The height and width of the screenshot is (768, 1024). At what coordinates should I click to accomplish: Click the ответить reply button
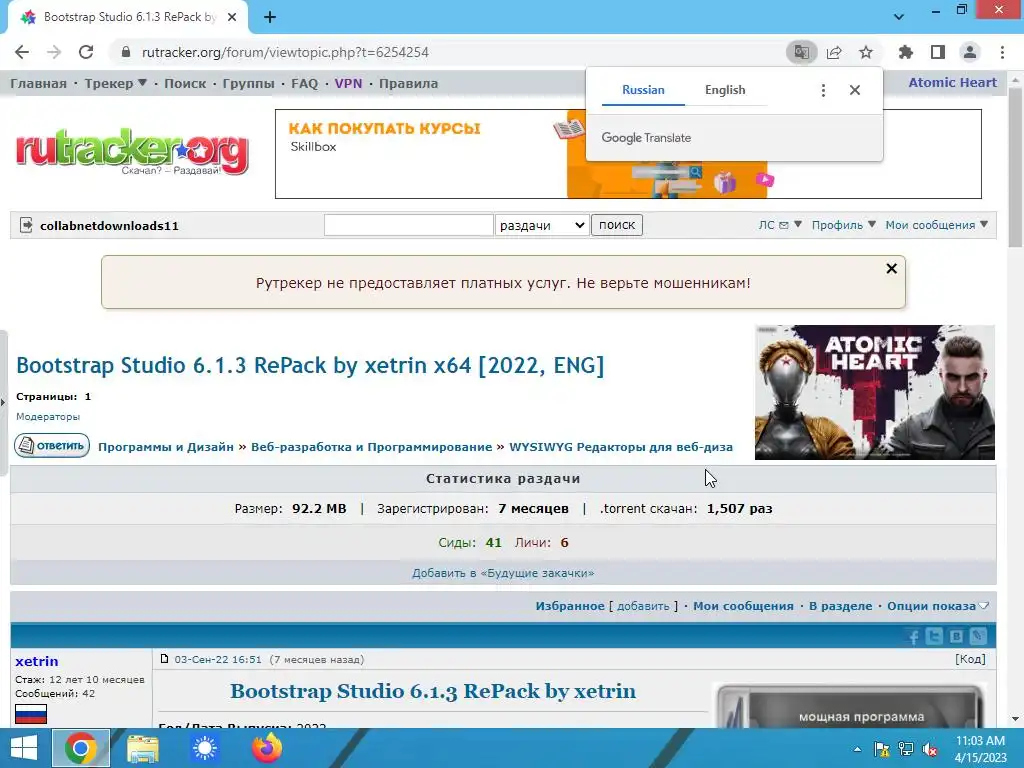(x=52, y=446)
